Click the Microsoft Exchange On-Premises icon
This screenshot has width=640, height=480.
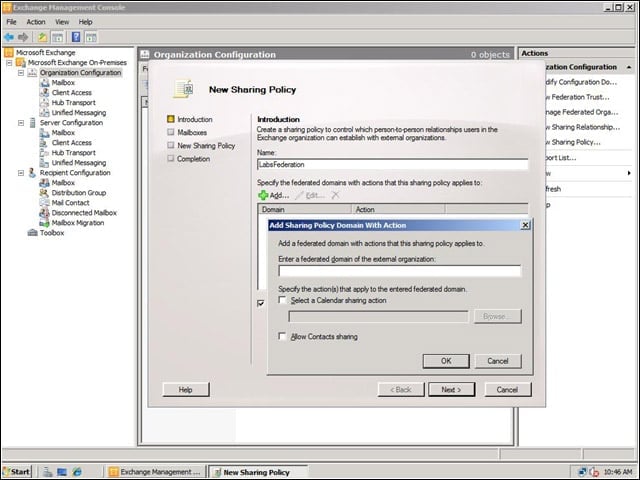20,62
